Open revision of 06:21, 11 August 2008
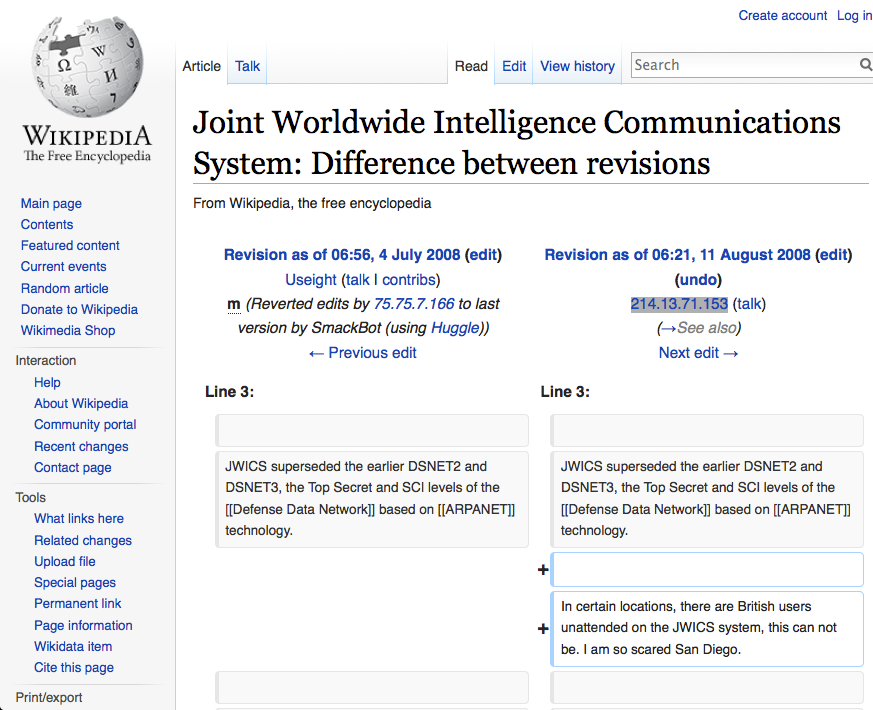Screen dimensions: 873x710 [x=677, y=255]
